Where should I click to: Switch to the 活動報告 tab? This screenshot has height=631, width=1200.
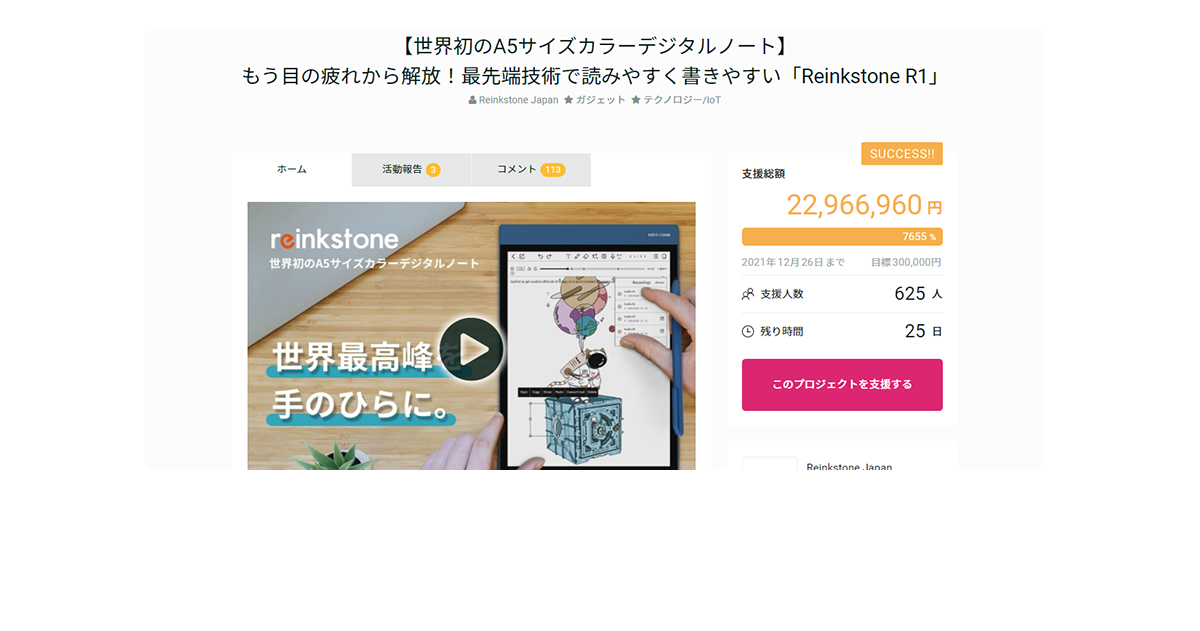tap(411, 170)
